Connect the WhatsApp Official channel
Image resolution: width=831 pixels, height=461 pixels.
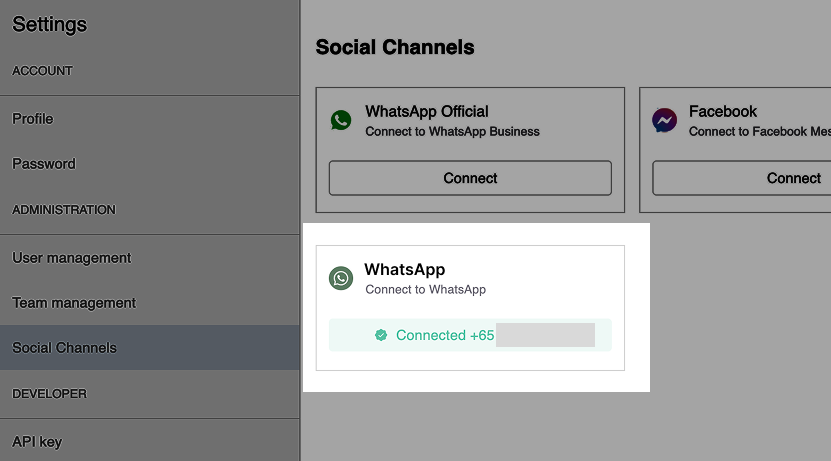pyautogui.click(x=470, y=178)
